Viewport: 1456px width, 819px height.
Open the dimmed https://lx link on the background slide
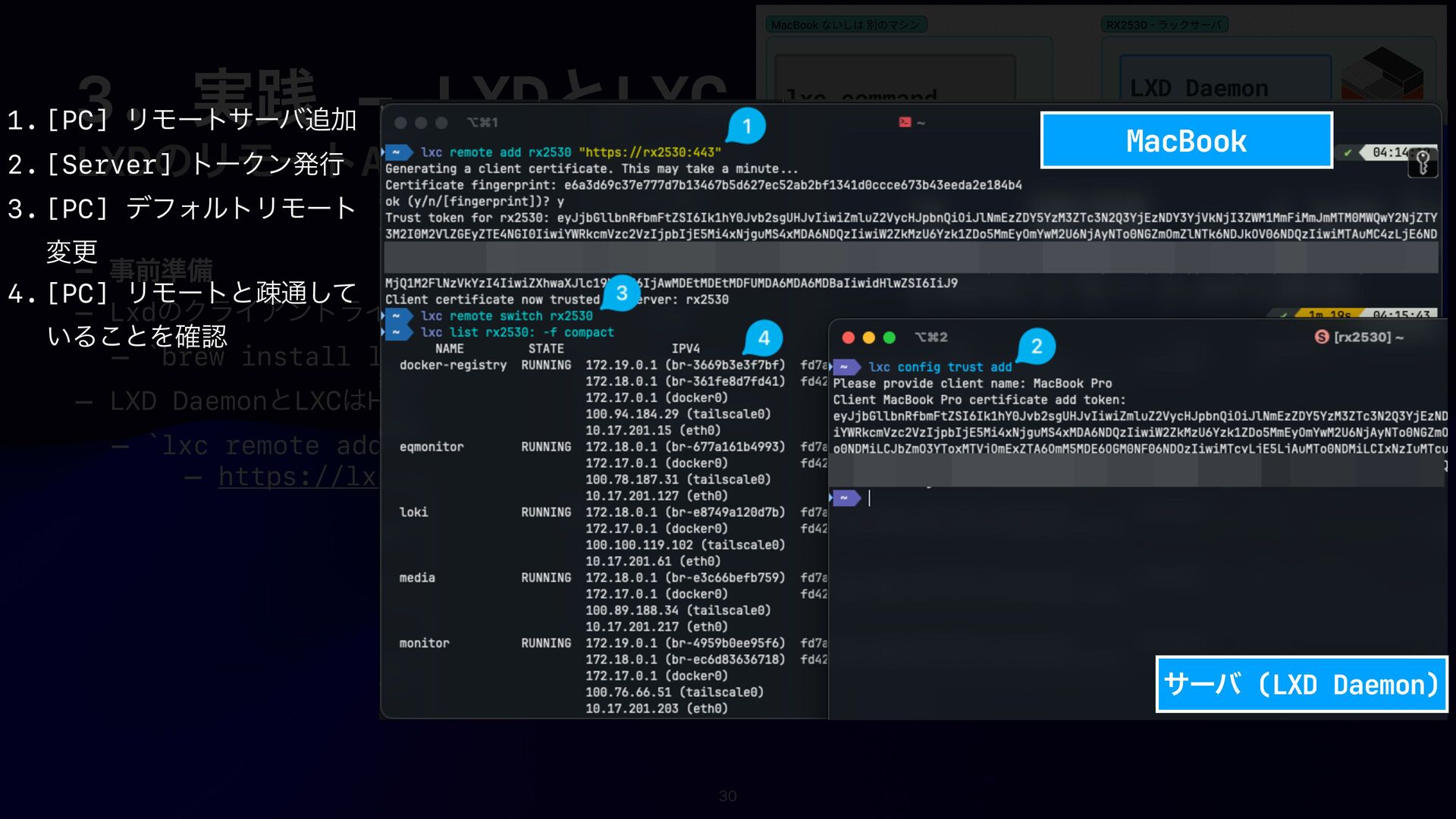click(297, 477)
